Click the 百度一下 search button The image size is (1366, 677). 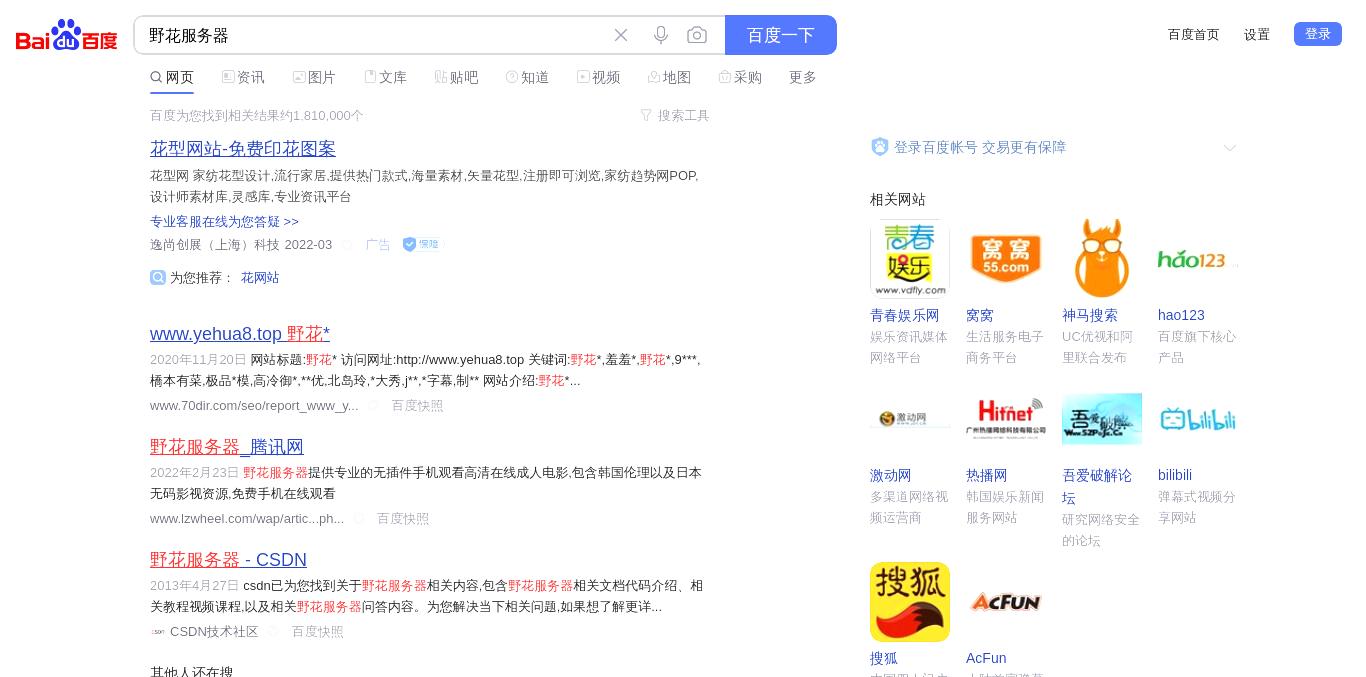coord(781,35)
